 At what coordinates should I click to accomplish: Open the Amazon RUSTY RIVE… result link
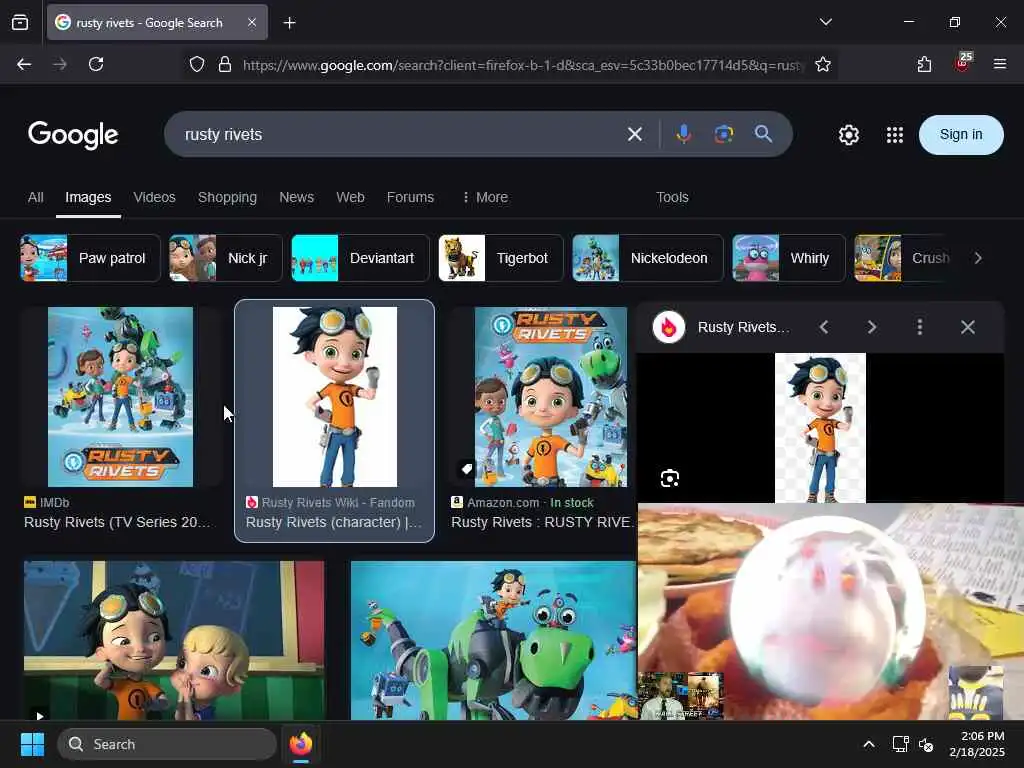[541, 522]
